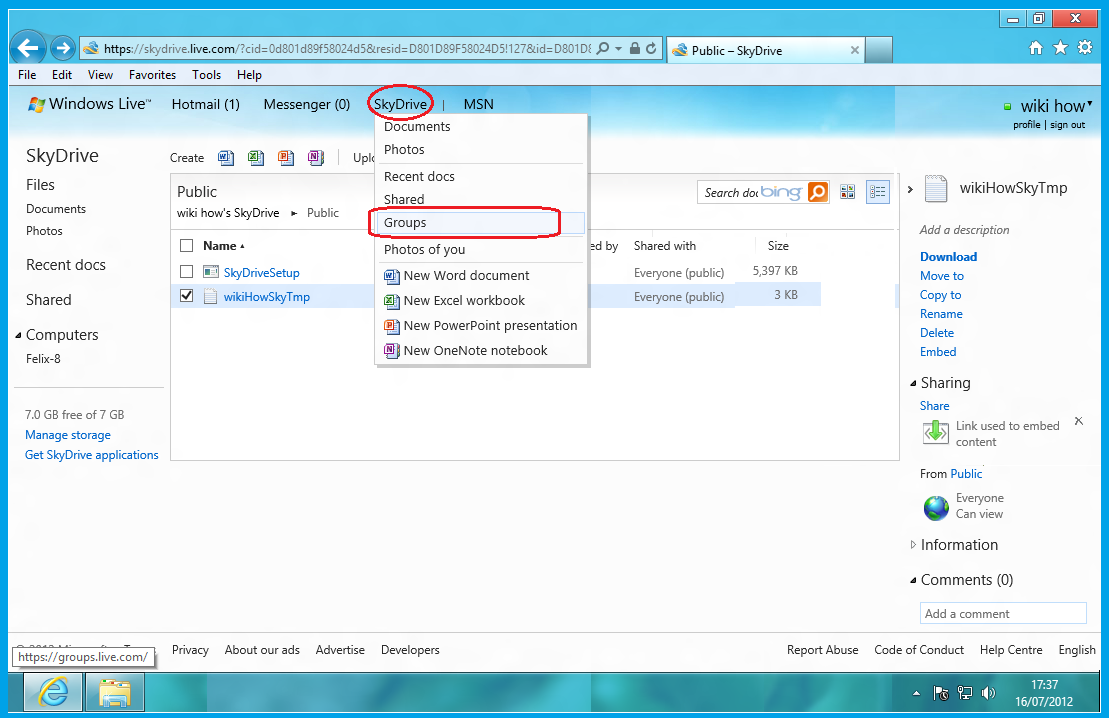Expand the Information section
This screenshot has height=718, width=1109.
tap(913, 545)
